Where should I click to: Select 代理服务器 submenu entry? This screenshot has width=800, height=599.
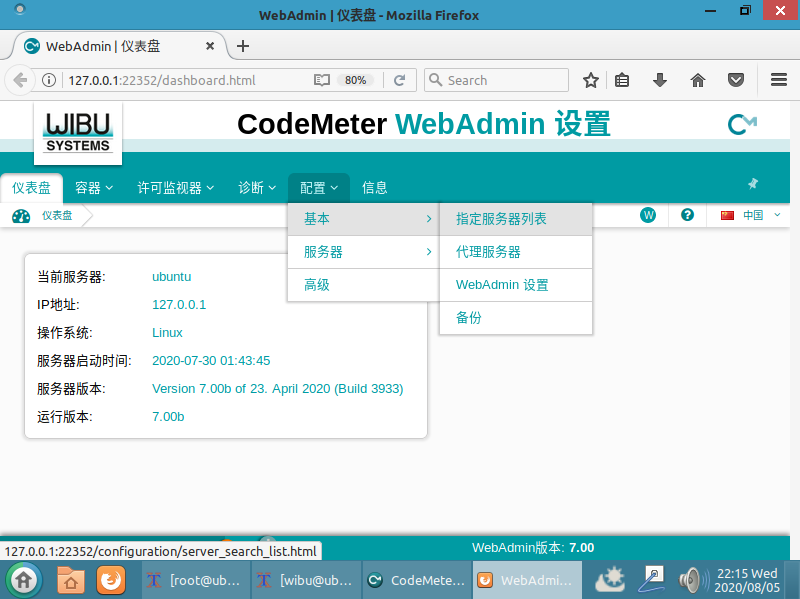click(516, 252)
